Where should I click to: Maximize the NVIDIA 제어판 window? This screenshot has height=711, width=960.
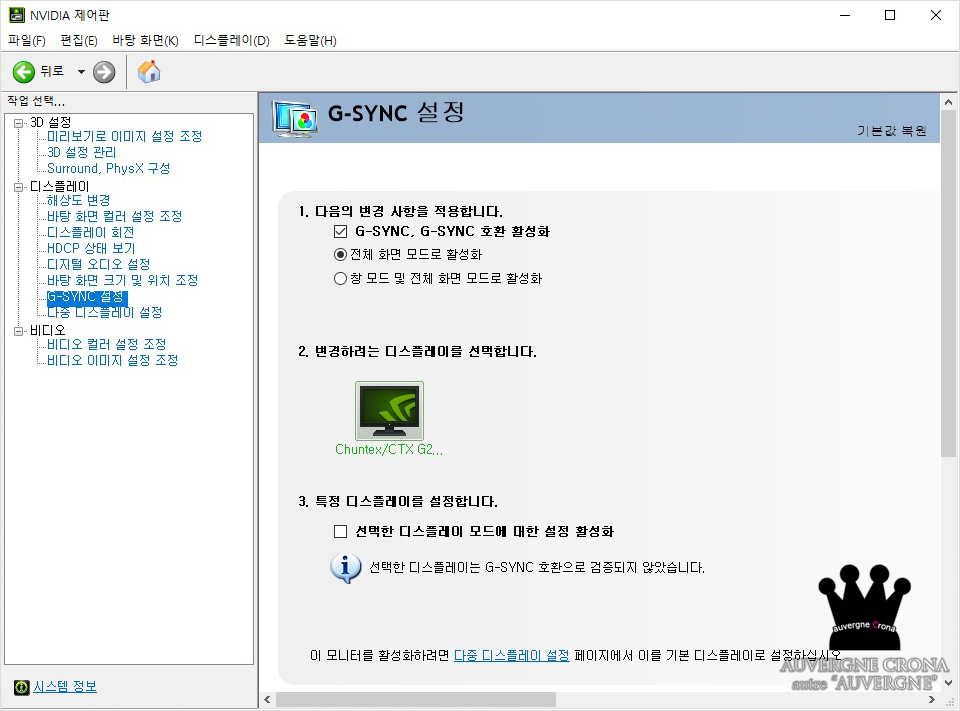point(890,15)
